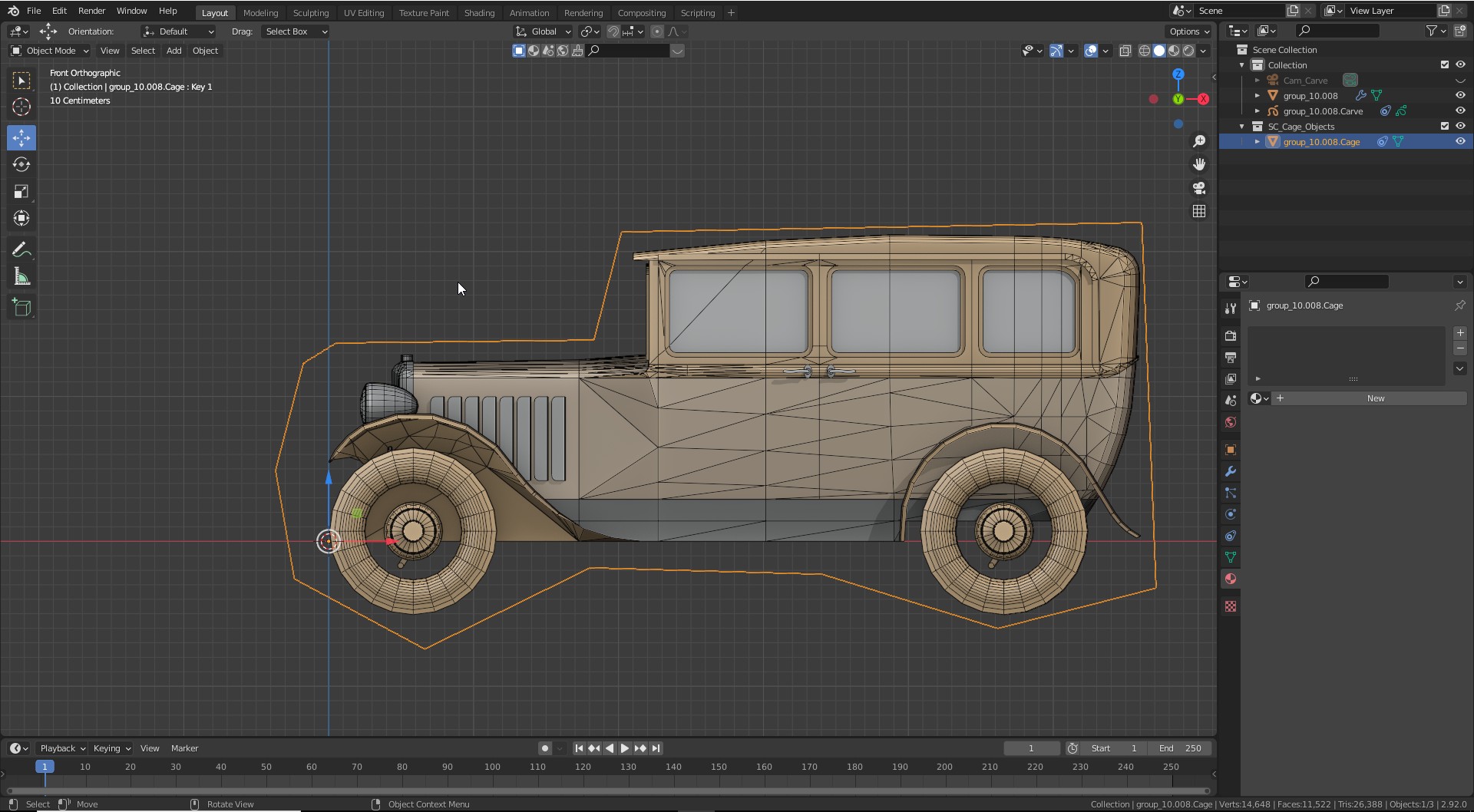Switch to the Modeling workspace tab
The width and height of the screenshot is (1474, 812).
260,12
